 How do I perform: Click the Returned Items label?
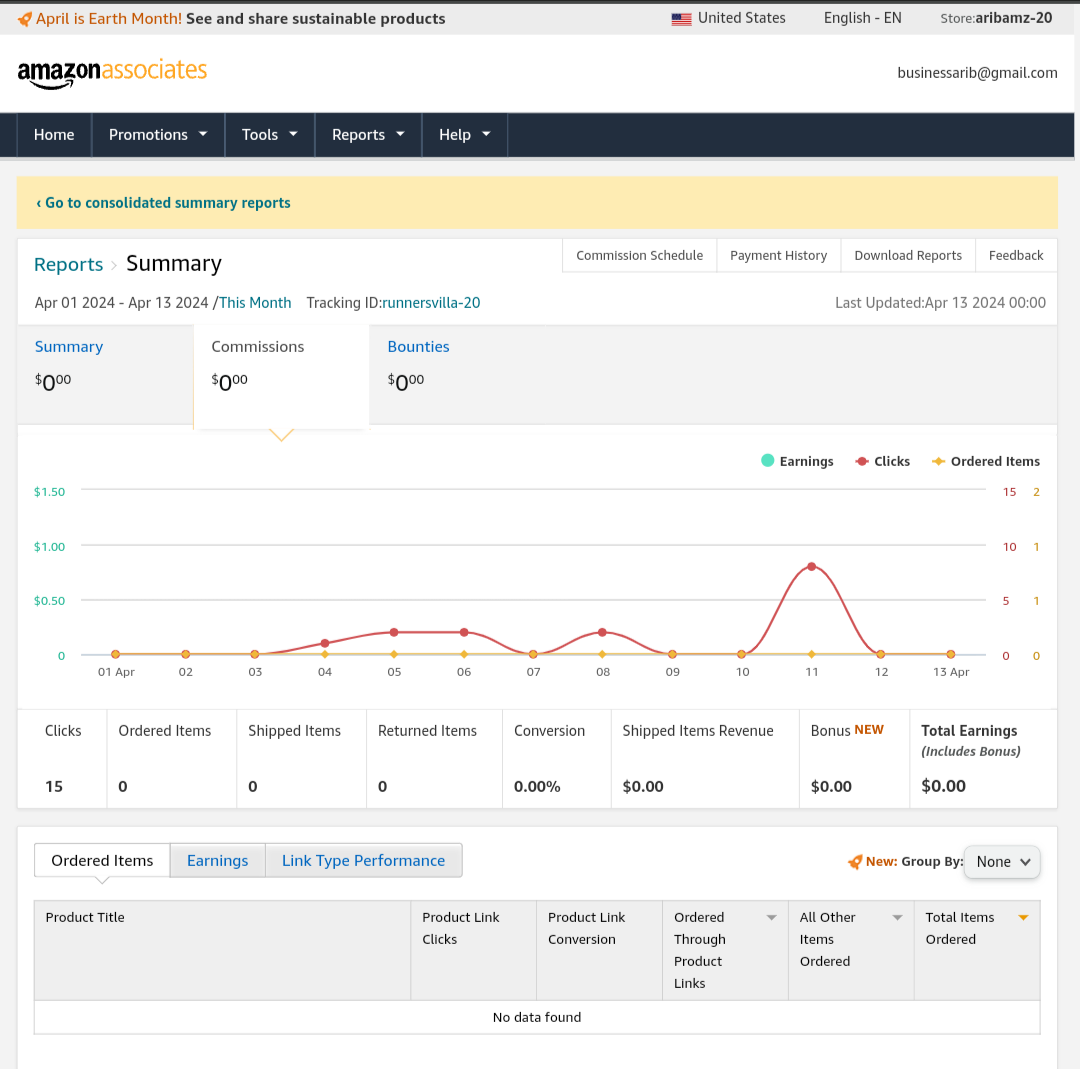[x=427, y=731]
